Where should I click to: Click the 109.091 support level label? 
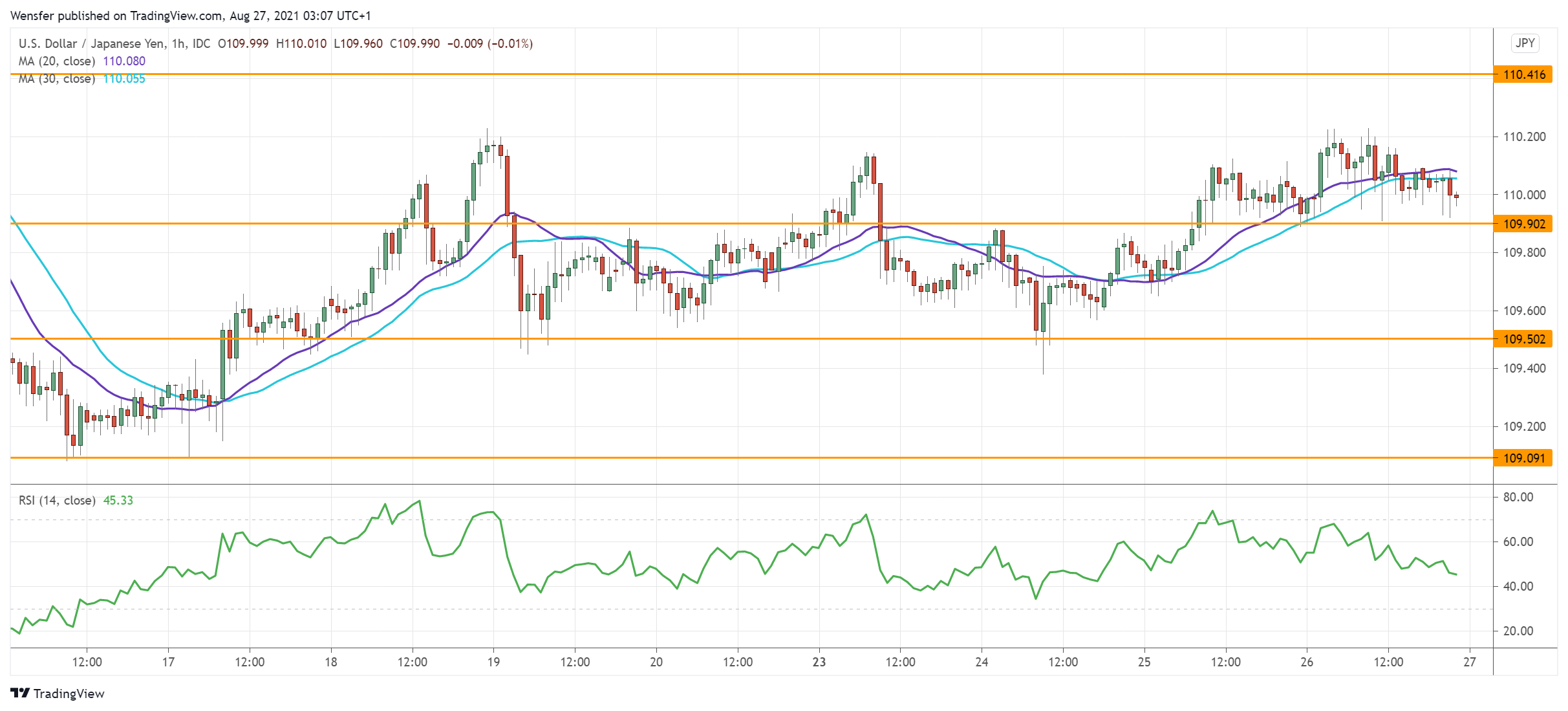click(x=1523, y=458)
